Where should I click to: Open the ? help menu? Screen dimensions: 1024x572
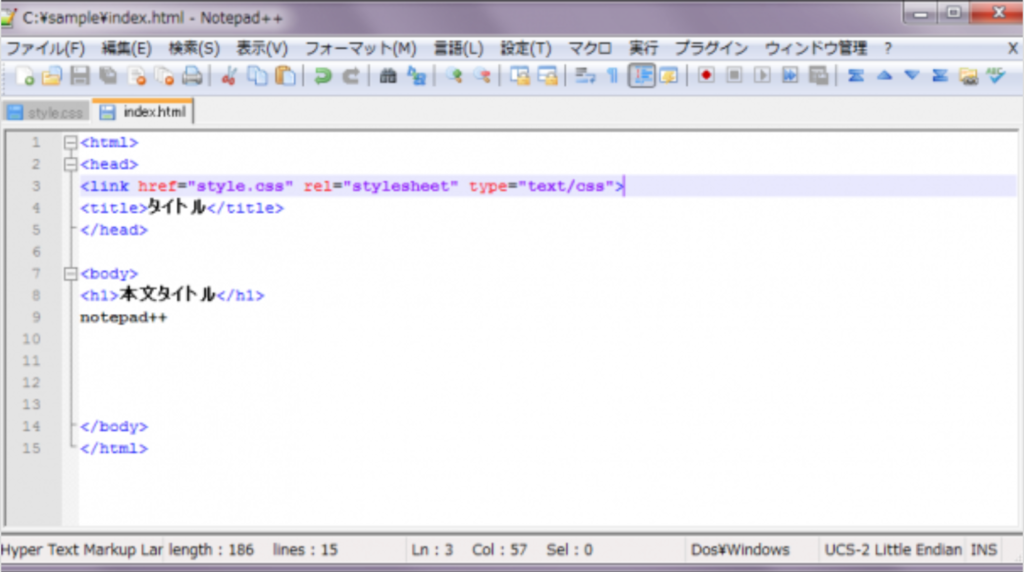[x=888, y=48]
